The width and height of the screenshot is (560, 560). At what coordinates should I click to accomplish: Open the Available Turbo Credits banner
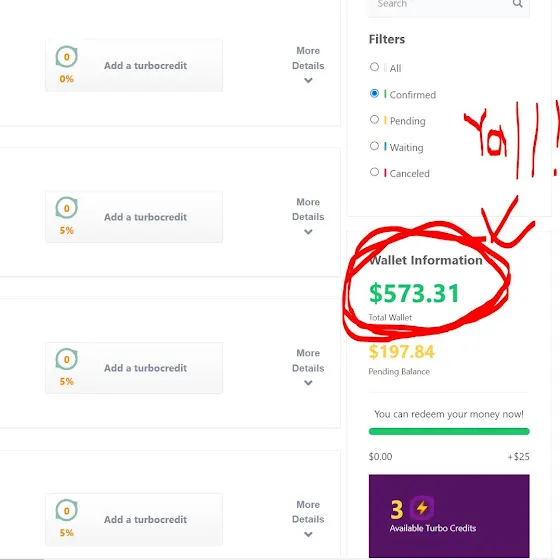pos(449,516)
